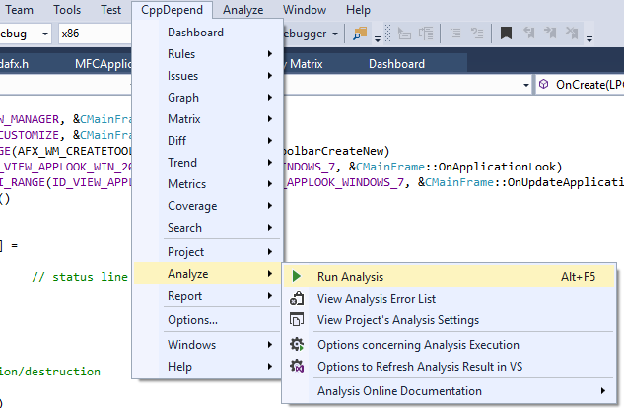Choose View Analysis Error List
Screen dimensions: 624x408
click(x=450, y=299)
